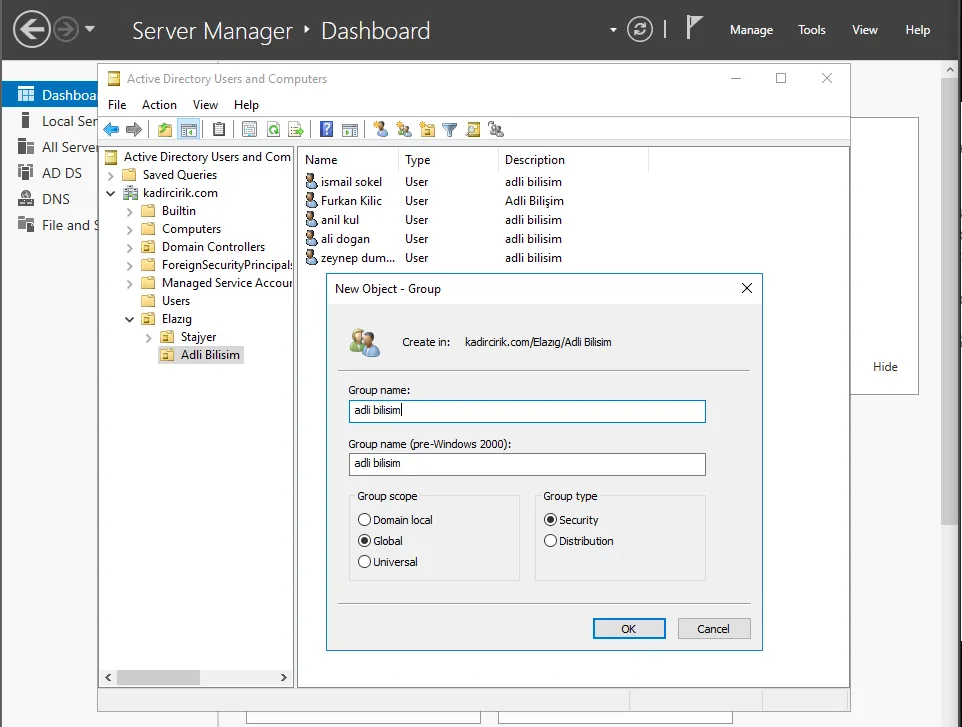Select Dashboard in Server Manager sidebar

tap(50, 94)
